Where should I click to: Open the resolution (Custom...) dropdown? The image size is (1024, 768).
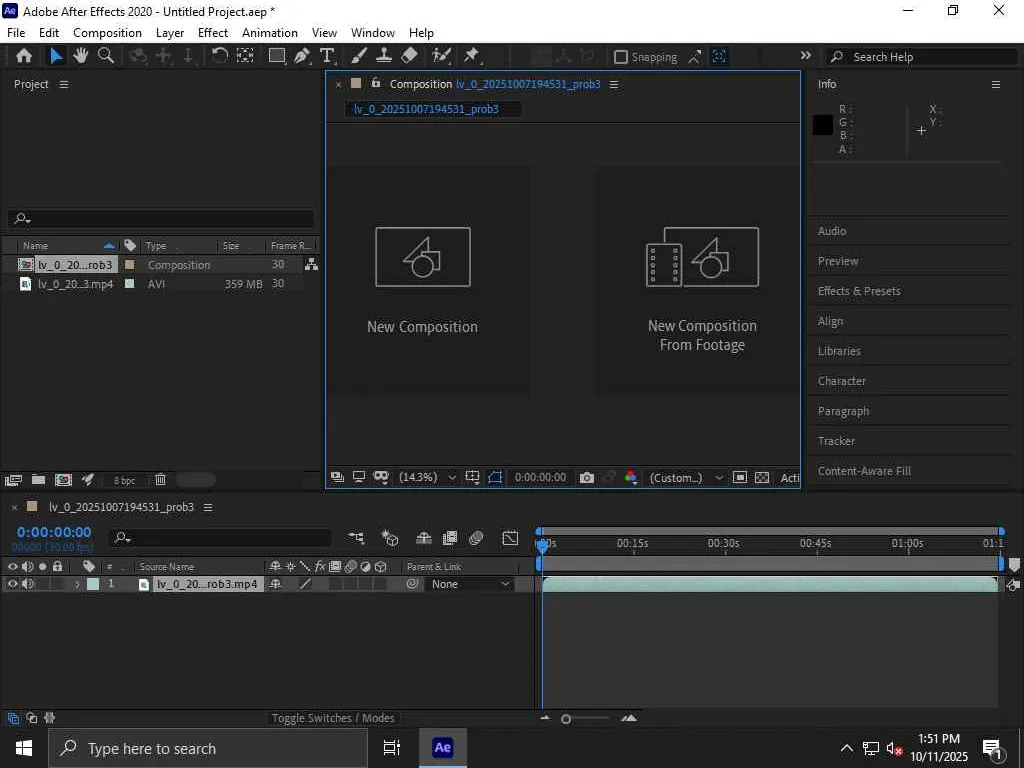click(686, 478)
